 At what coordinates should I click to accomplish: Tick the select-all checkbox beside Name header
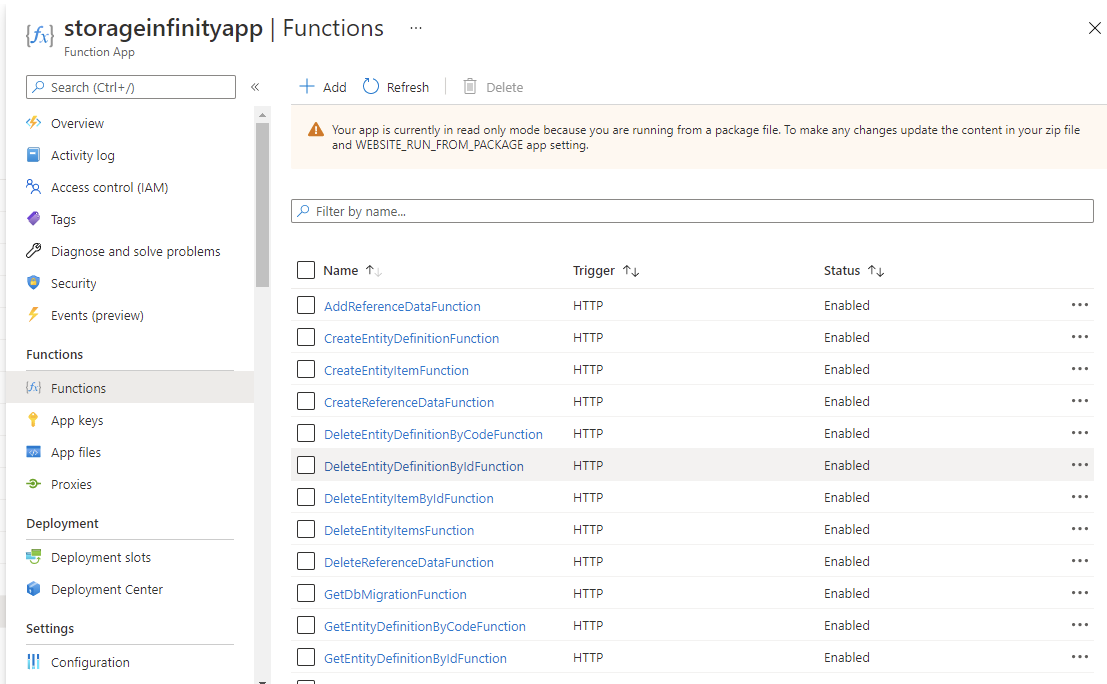pos(306,270)
